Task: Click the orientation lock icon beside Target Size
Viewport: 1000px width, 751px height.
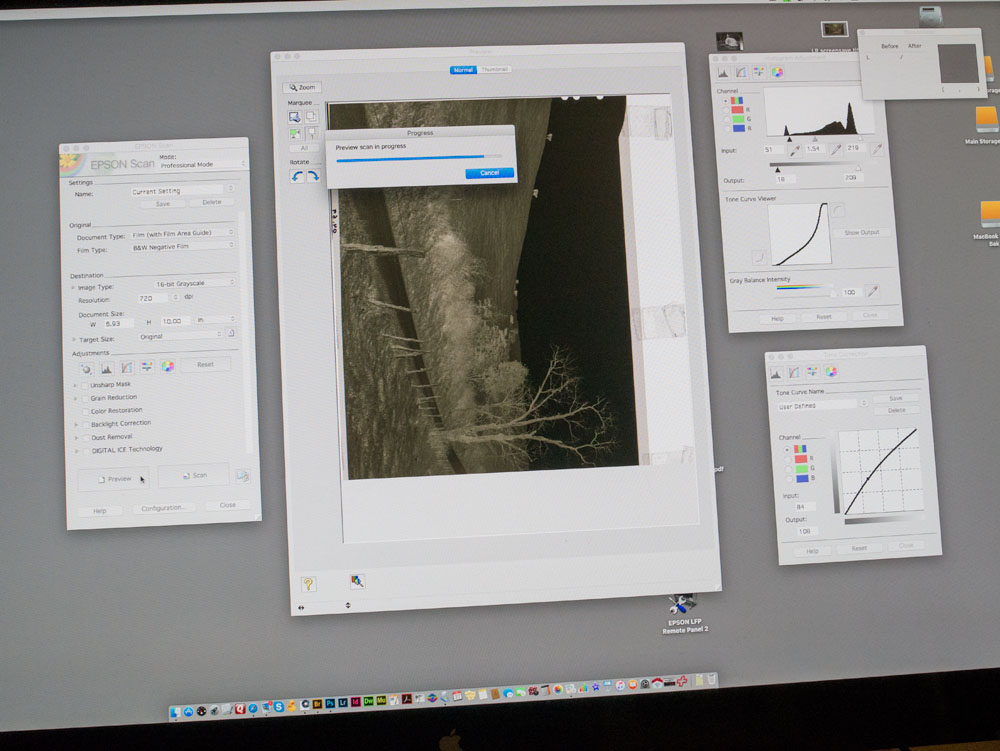Action: (232, 333)
